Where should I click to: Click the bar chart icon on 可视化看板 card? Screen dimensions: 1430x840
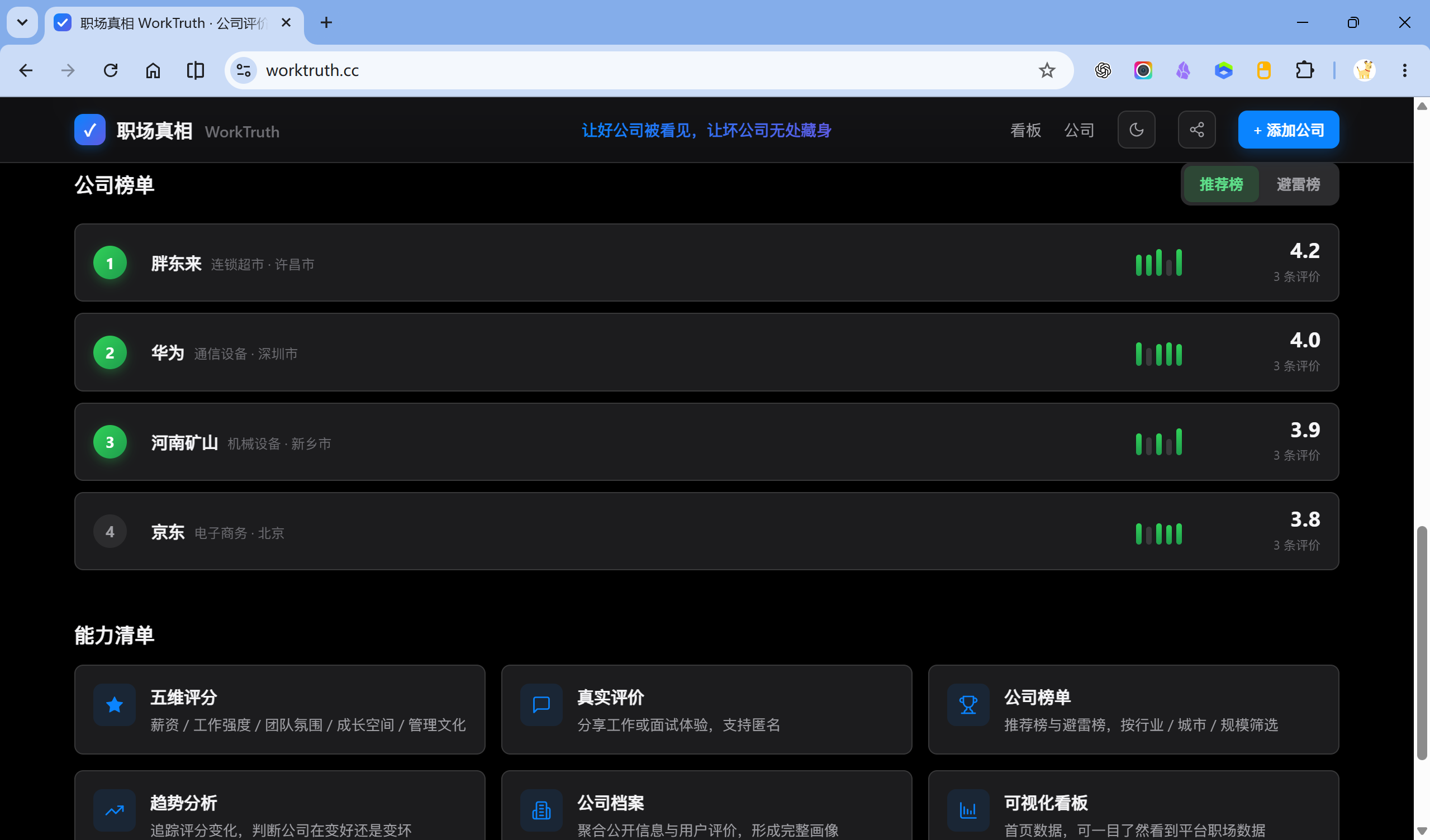click(967, 810)
